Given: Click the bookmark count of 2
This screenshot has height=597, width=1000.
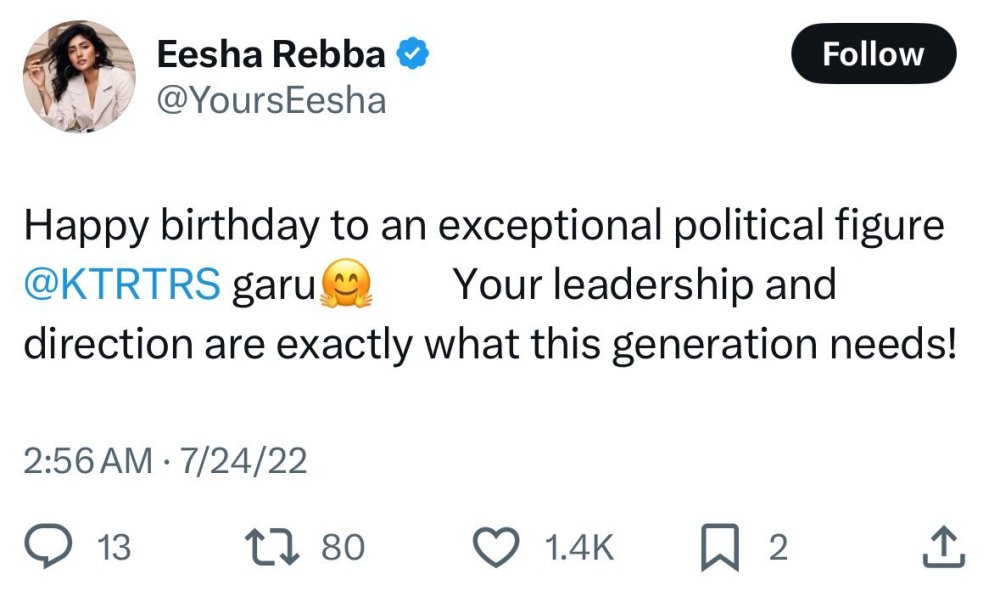Looking at the screenshot, I should coord(778,547).
